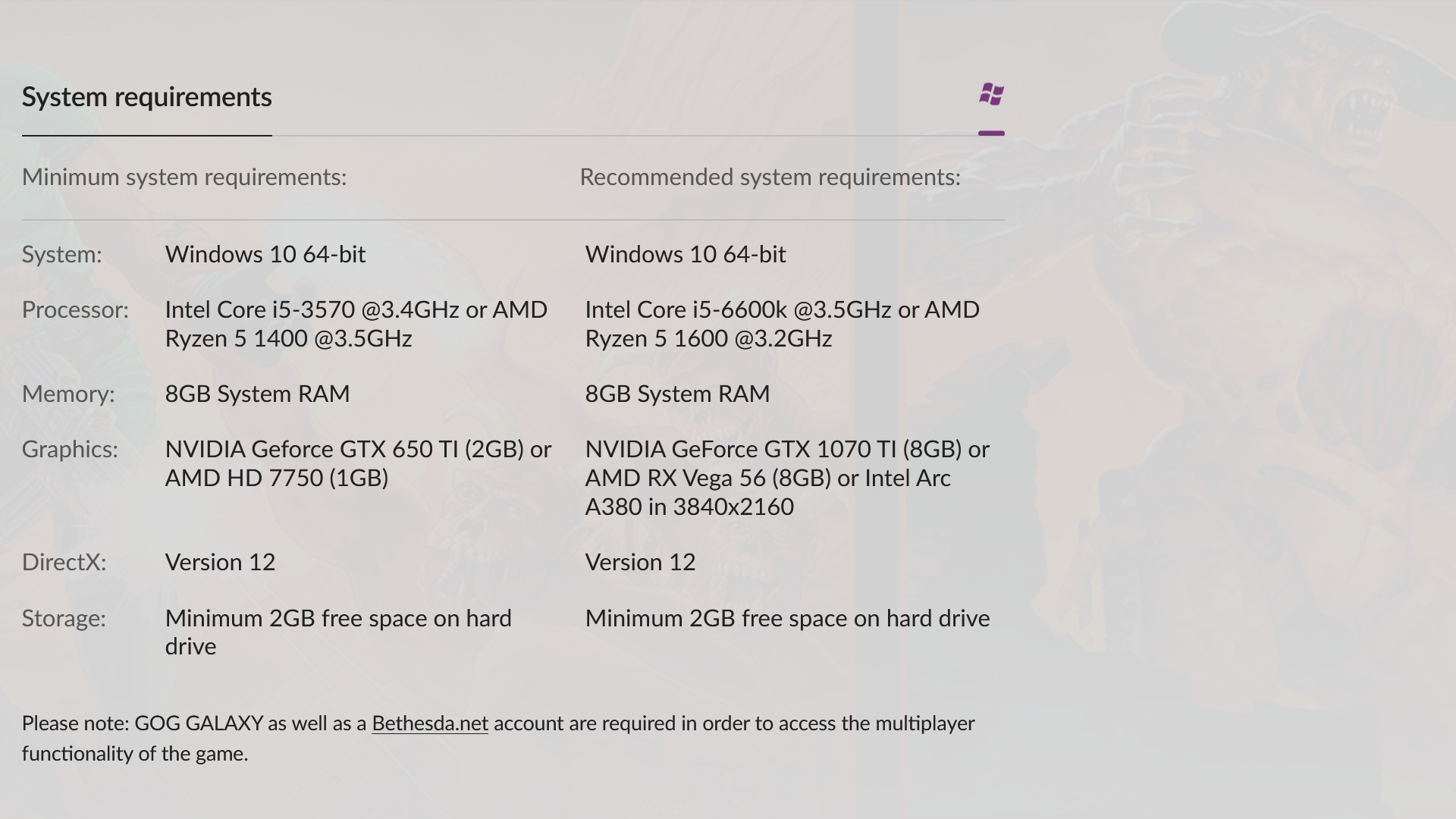This screenshot has width=1456, height=819.
Task: Click the Graphics row label
Action: 70,450
